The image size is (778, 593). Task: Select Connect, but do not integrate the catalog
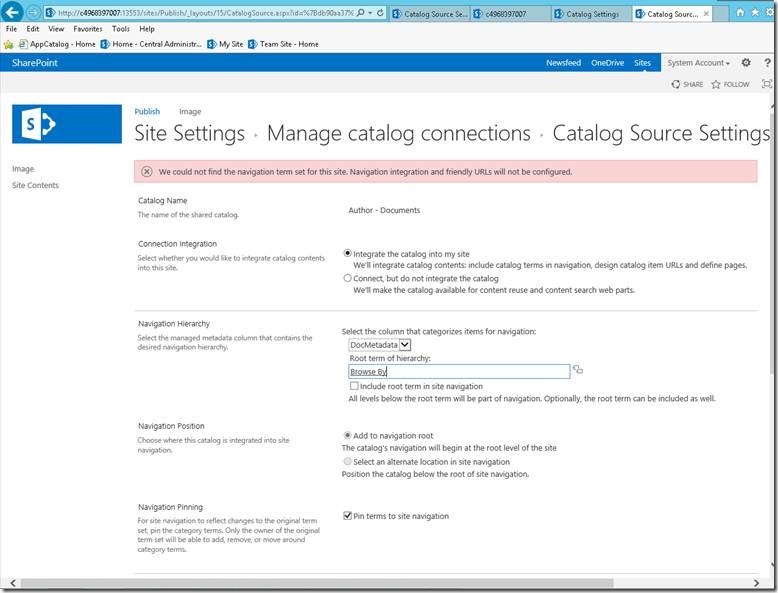348,278
